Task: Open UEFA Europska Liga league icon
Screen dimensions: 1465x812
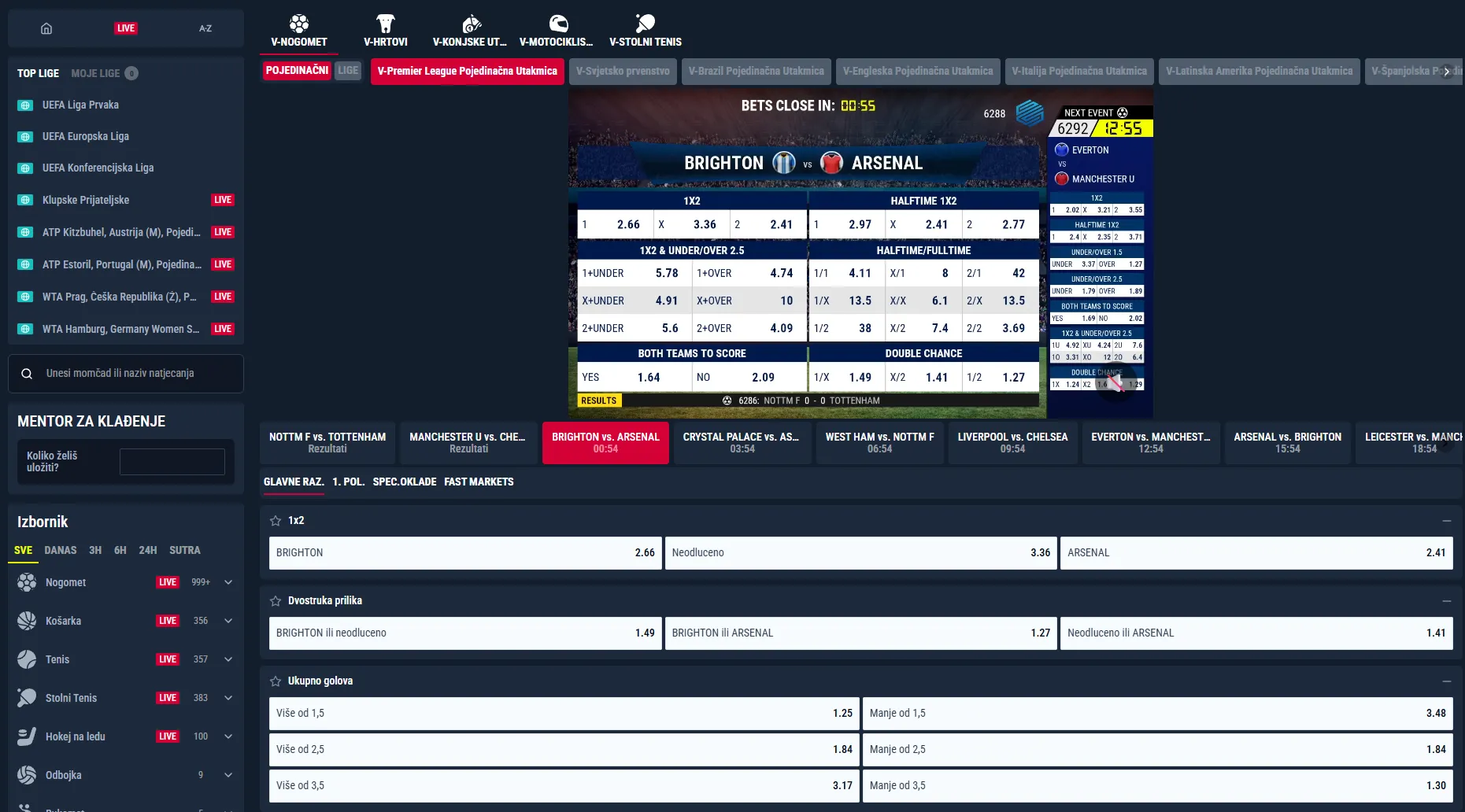Action: (25, 136)
